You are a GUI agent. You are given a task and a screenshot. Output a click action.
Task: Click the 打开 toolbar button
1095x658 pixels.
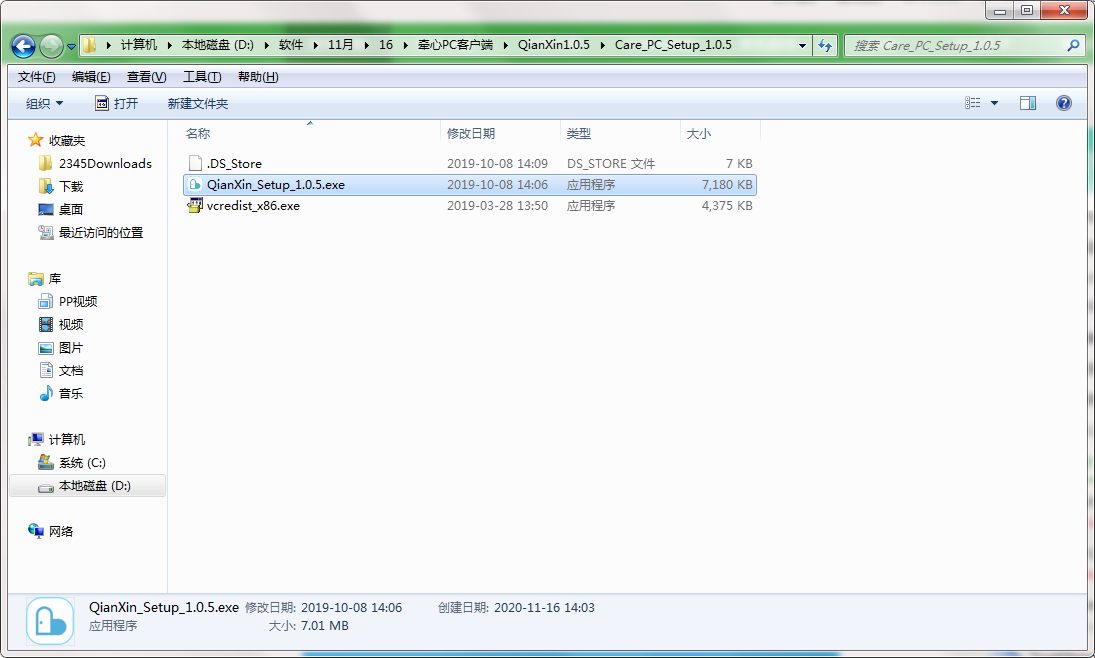(x=117, y=103)
